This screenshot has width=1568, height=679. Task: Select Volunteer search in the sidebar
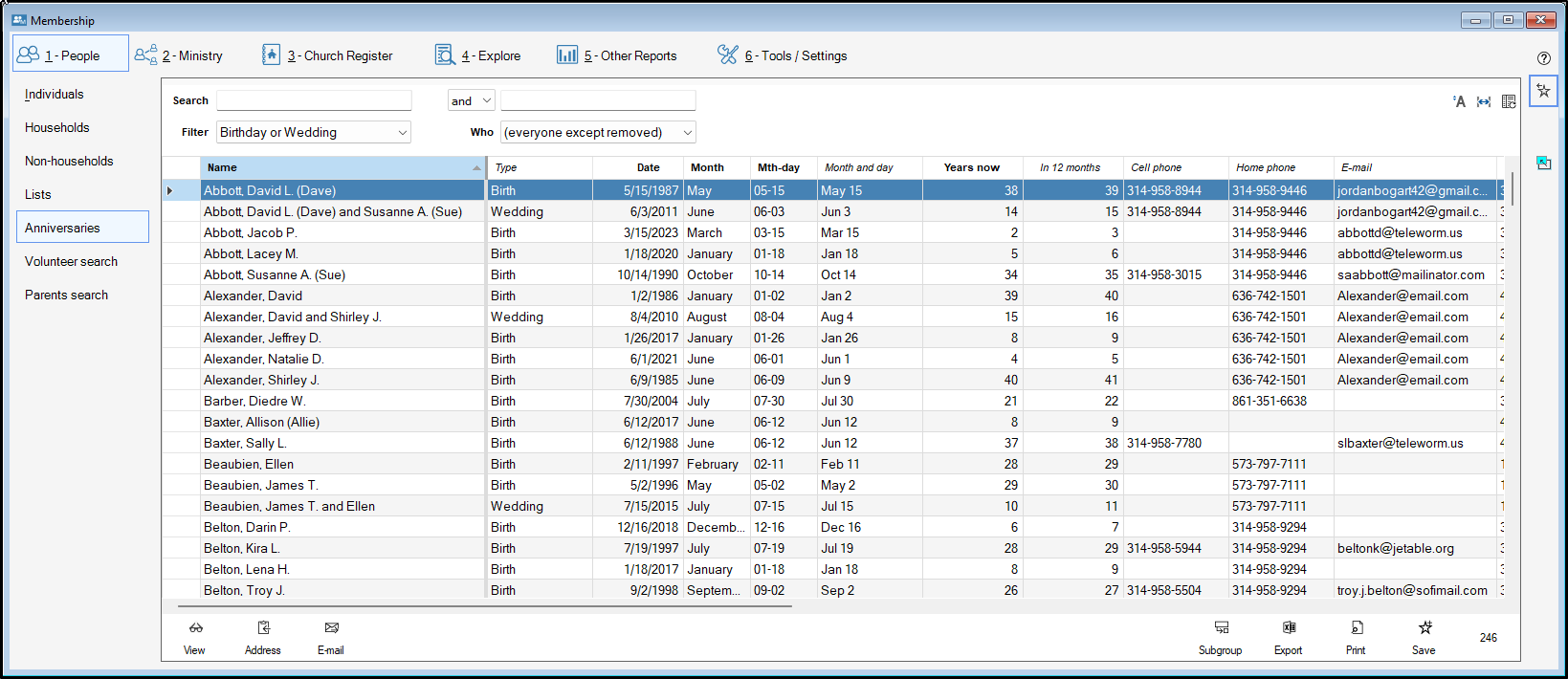coord(72,261)
